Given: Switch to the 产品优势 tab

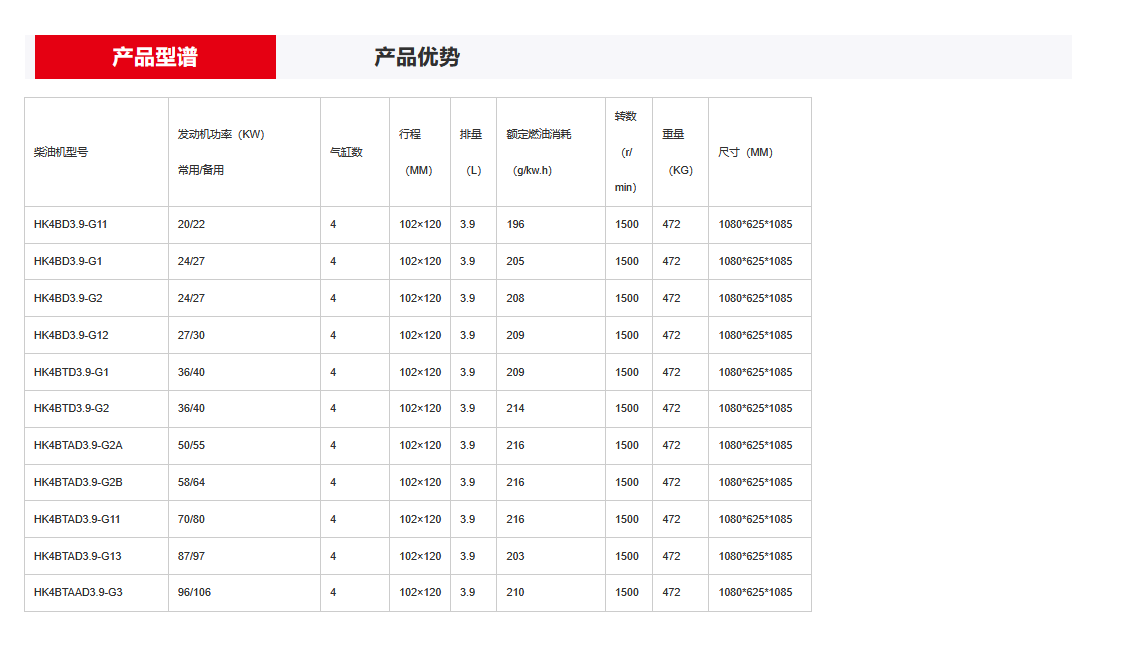Looking at the screenshot, I should coord(416,57).
